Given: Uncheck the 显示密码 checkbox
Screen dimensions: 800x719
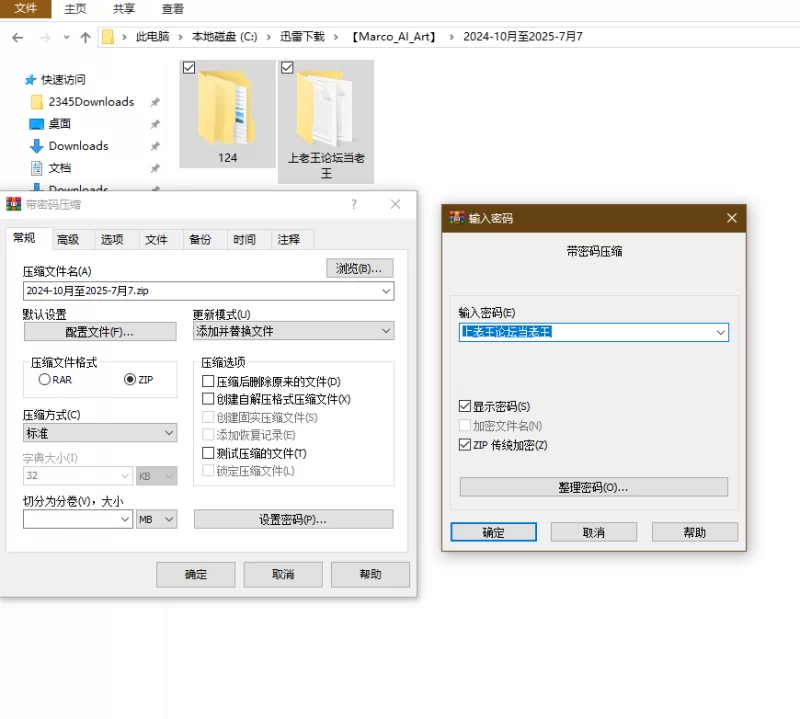Looking at the screenshot, I should 464,406.
